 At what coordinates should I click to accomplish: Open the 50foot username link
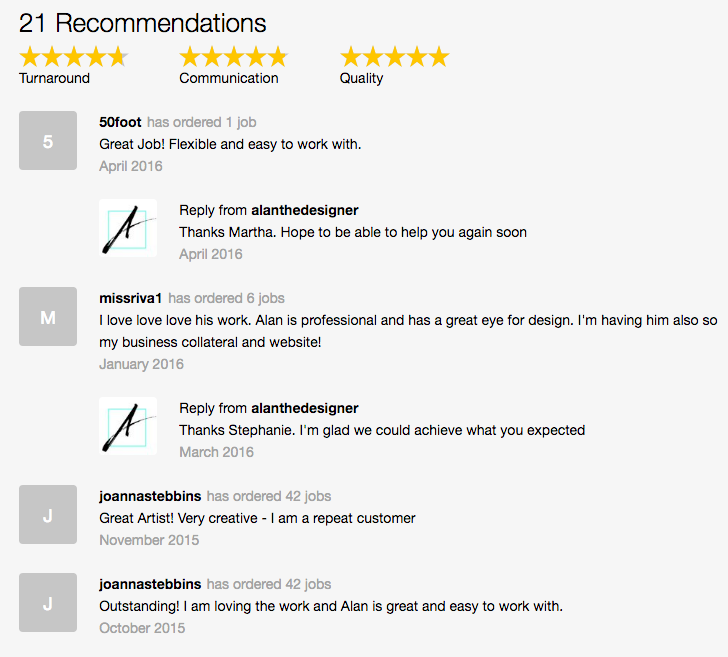(120, 122)
